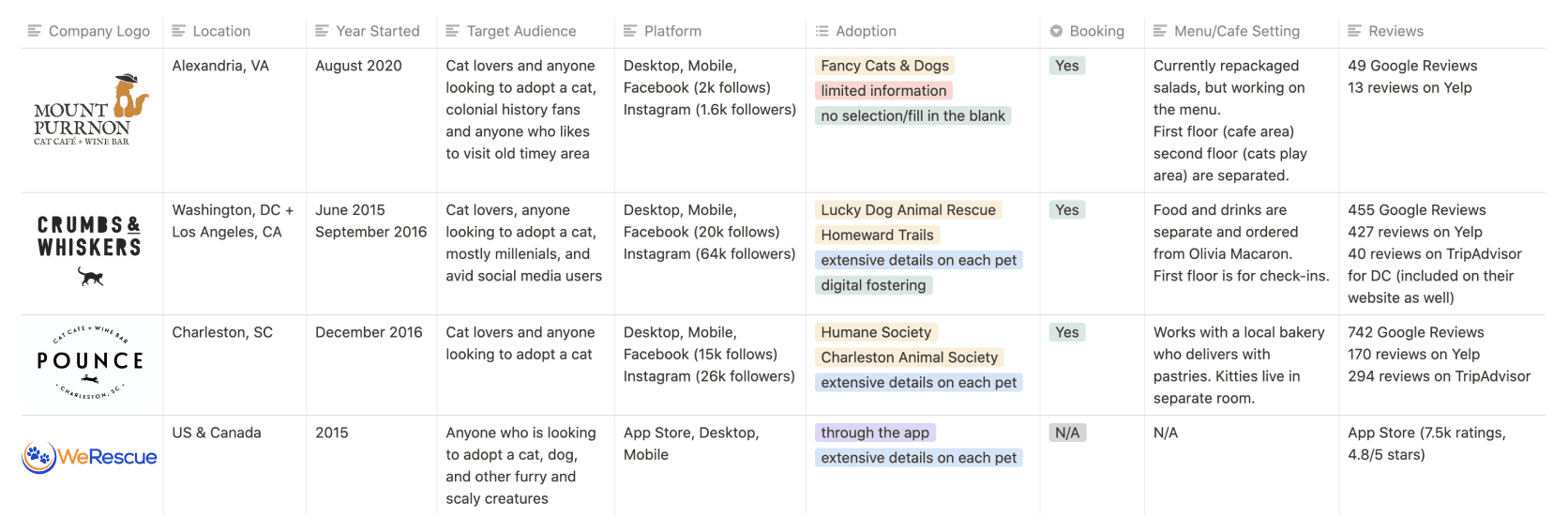Select the Fancy Cats & Dogs tag
This screenshot has height=532, width=1568.
[x=884, y=66]
